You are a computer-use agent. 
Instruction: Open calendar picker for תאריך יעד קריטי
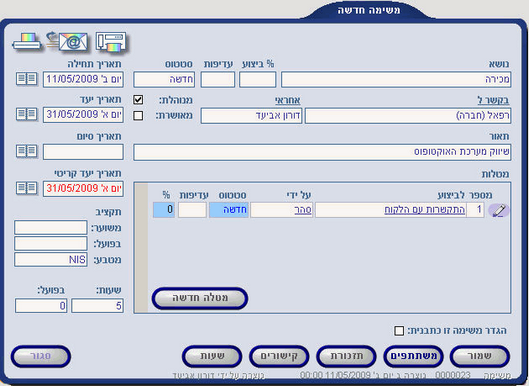pyautogui.click(x=27, y=188)
